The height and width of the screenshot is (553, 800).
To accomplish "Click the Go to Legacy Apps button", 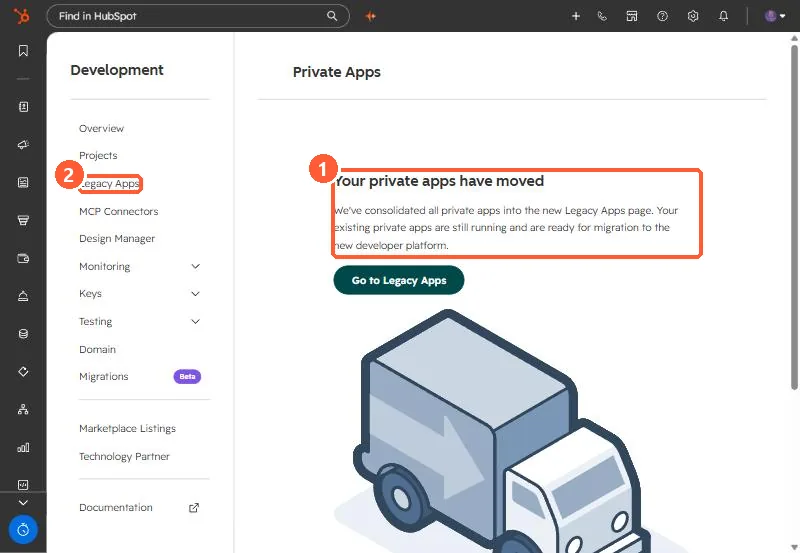I will 399,280.
